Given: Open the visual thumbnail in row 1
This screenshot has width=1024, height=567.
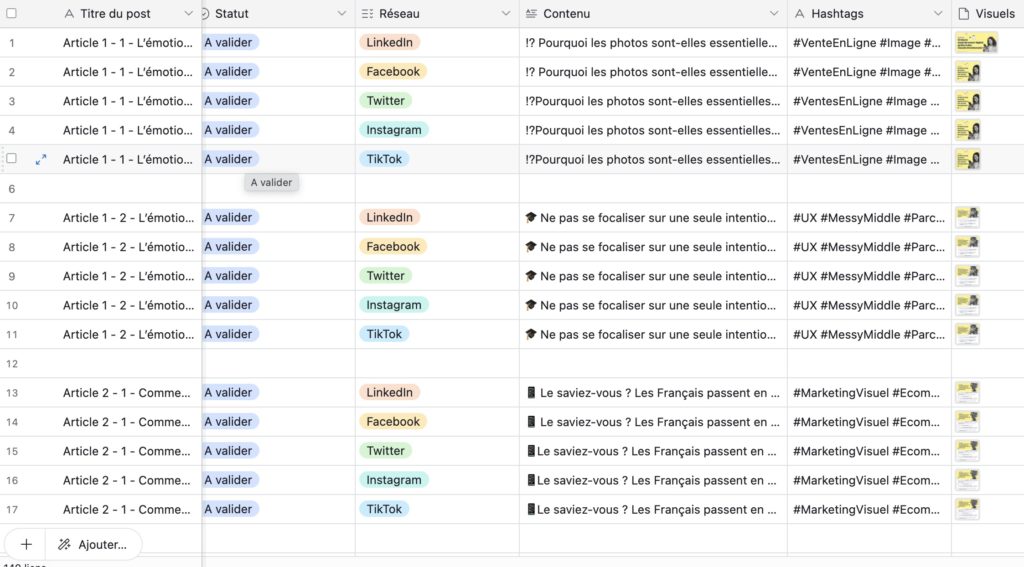Looking at the screenshot, I should (x=976, y=43).
